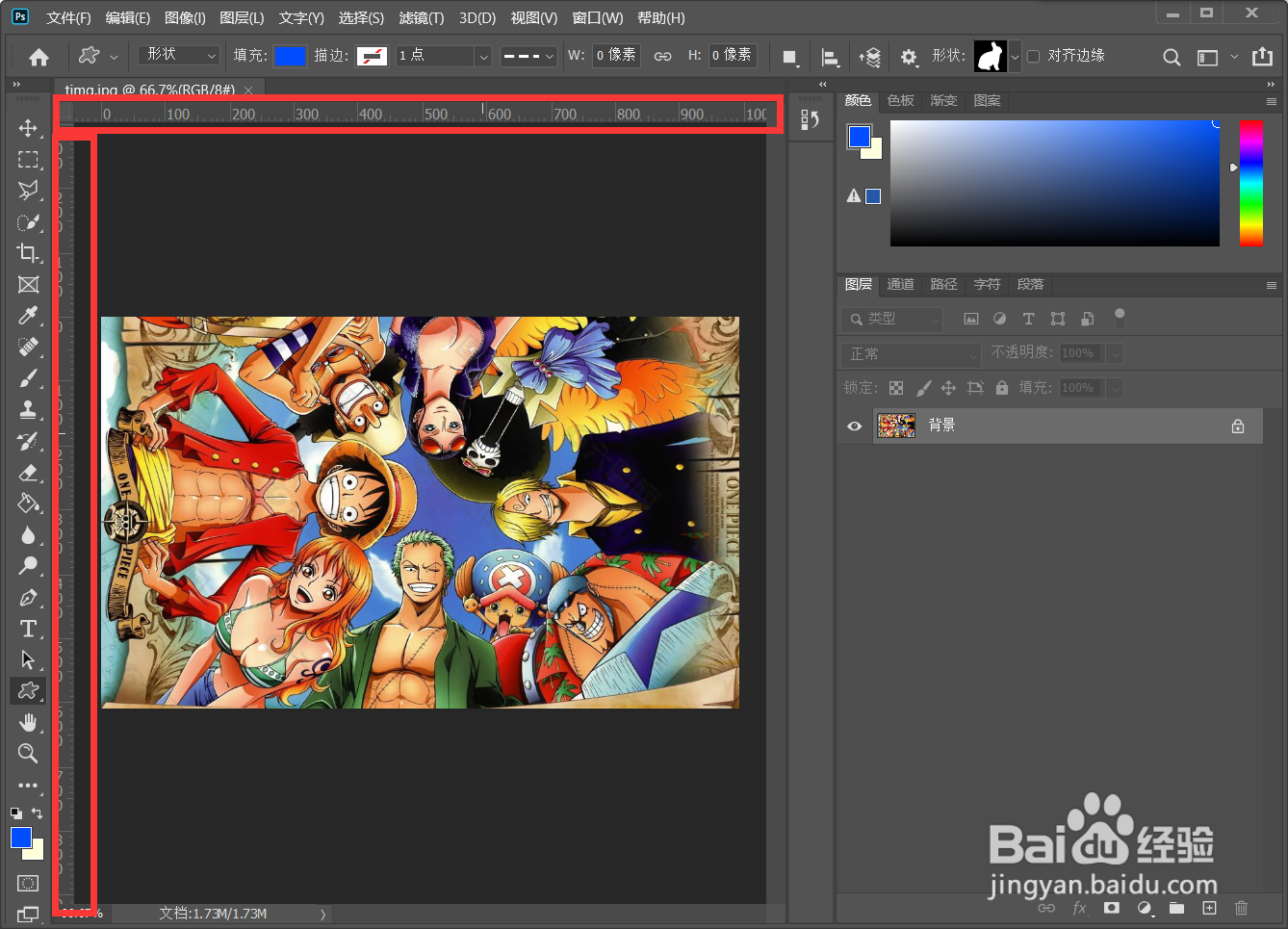Select the Crop tool

[x=28, y=253]
